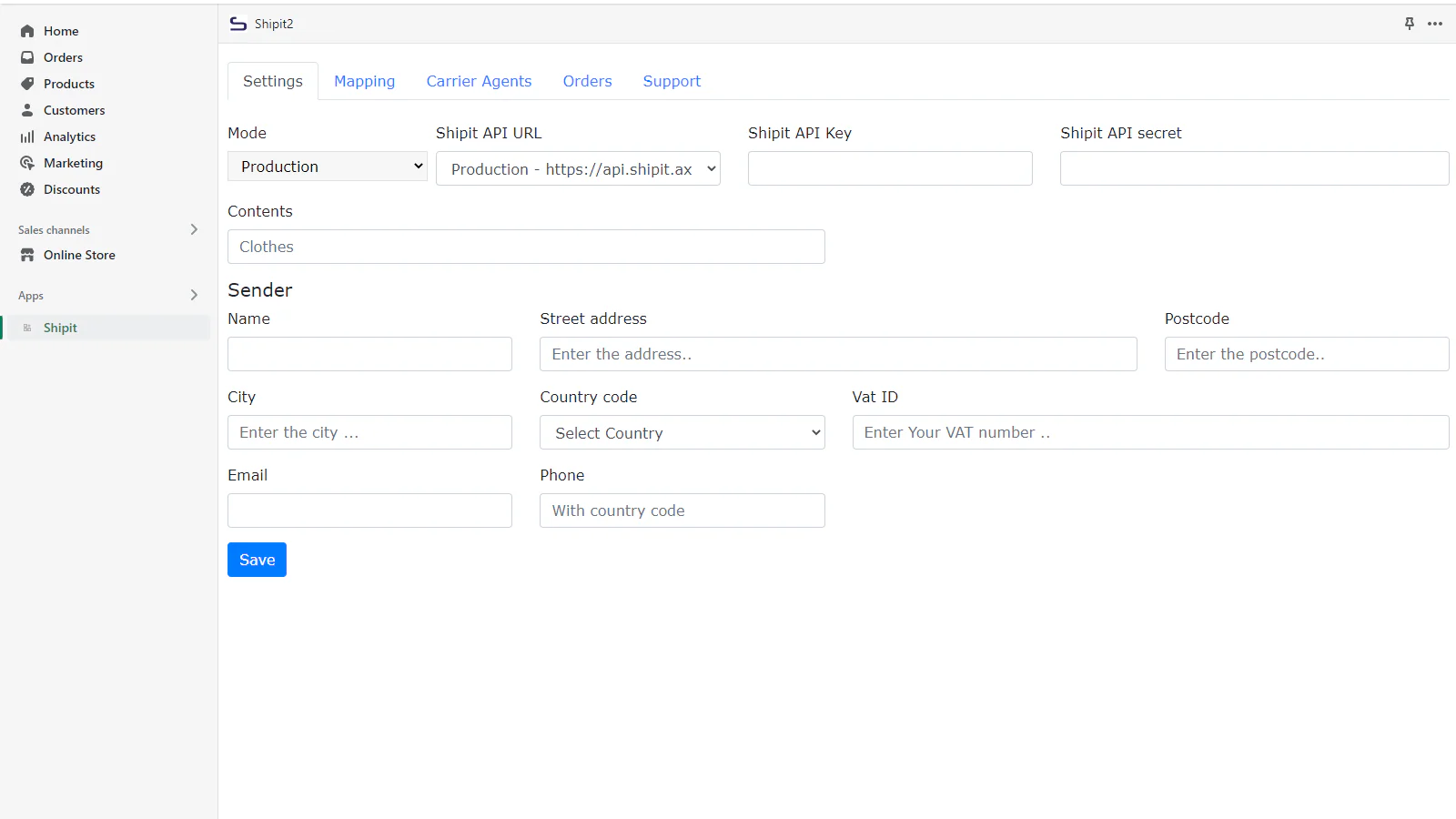Open Discounts in the sidebar

click(x=72, y=189)
